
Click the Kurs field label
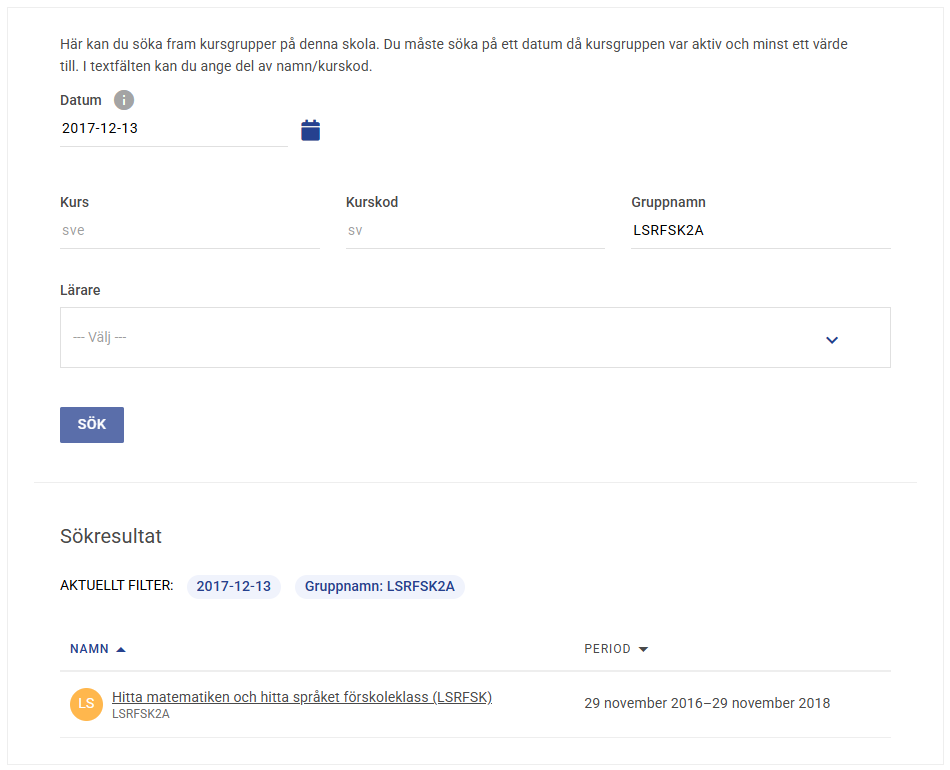[x=75, y=202]
